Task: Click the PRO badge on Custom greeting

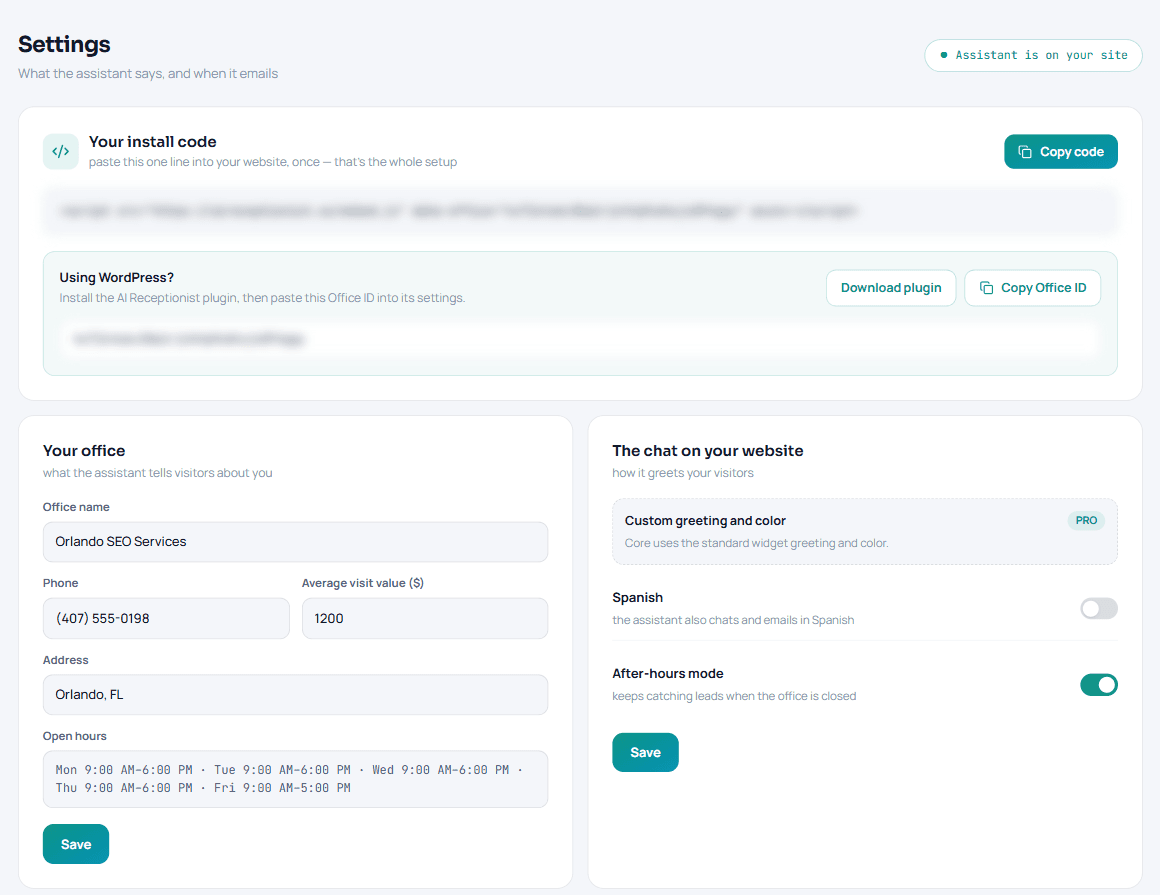Action: (1086, 520)
